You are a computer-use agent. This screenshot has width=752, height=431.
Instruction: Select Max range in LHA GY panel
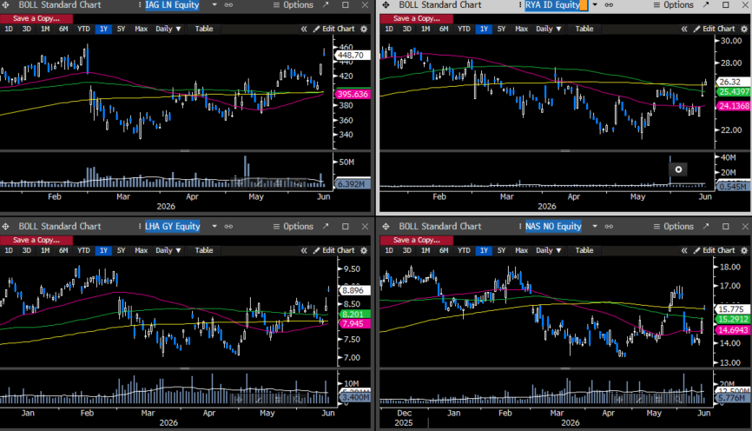click(x=141, y=250)
